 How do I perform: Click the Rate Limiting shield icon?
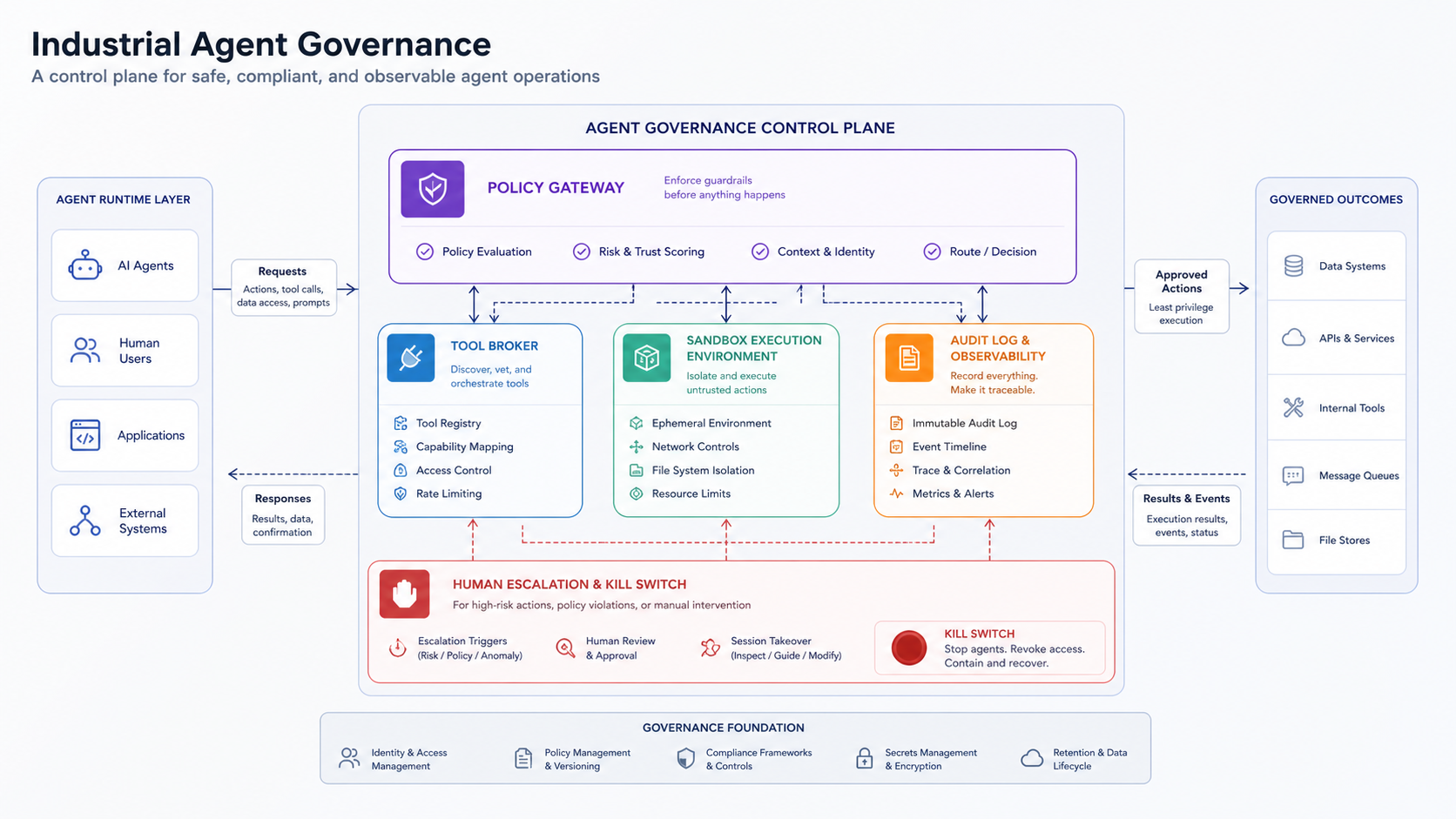tap(401, 493)
